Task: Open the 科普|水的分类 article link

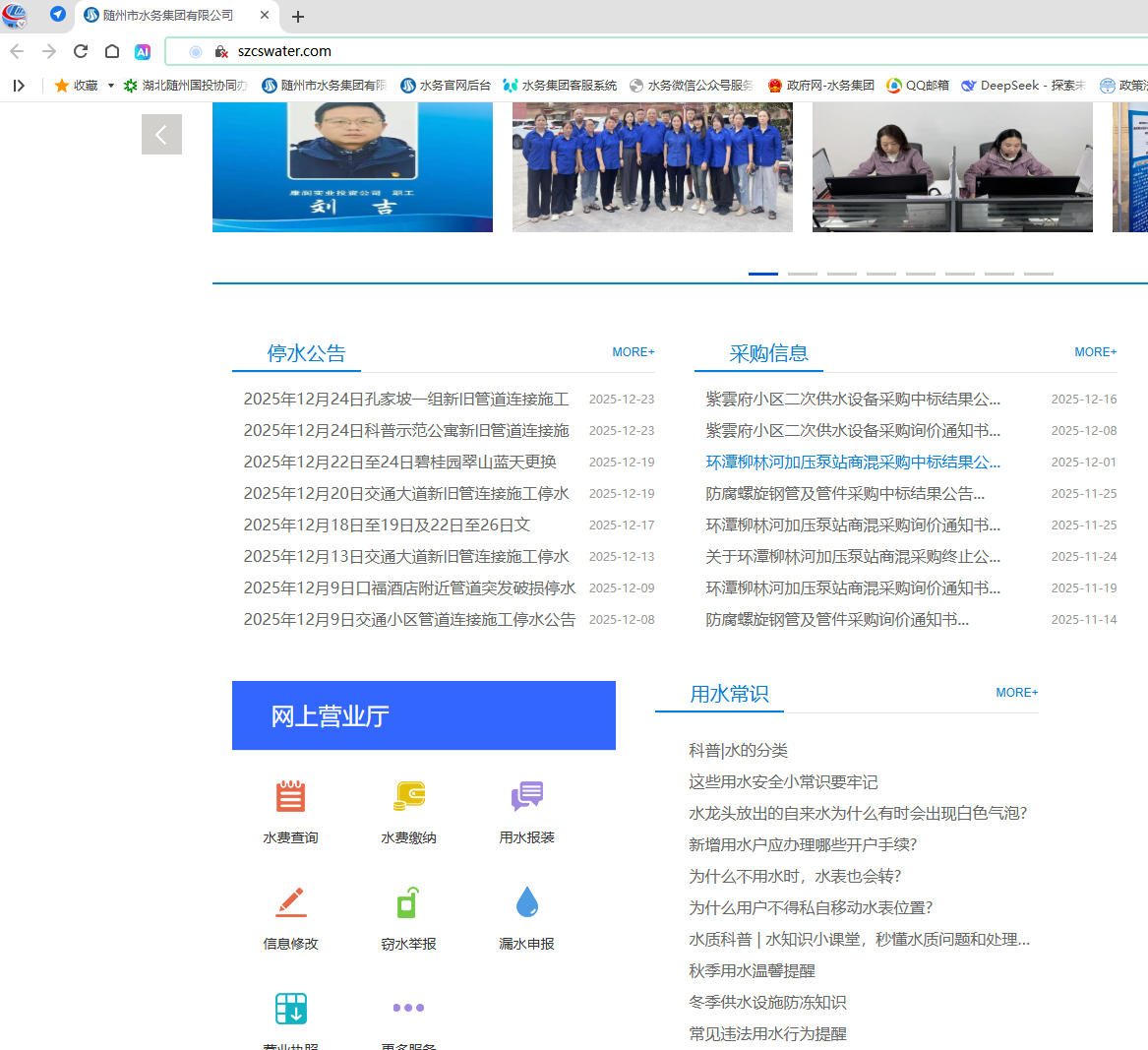Action: click(738, 751)
